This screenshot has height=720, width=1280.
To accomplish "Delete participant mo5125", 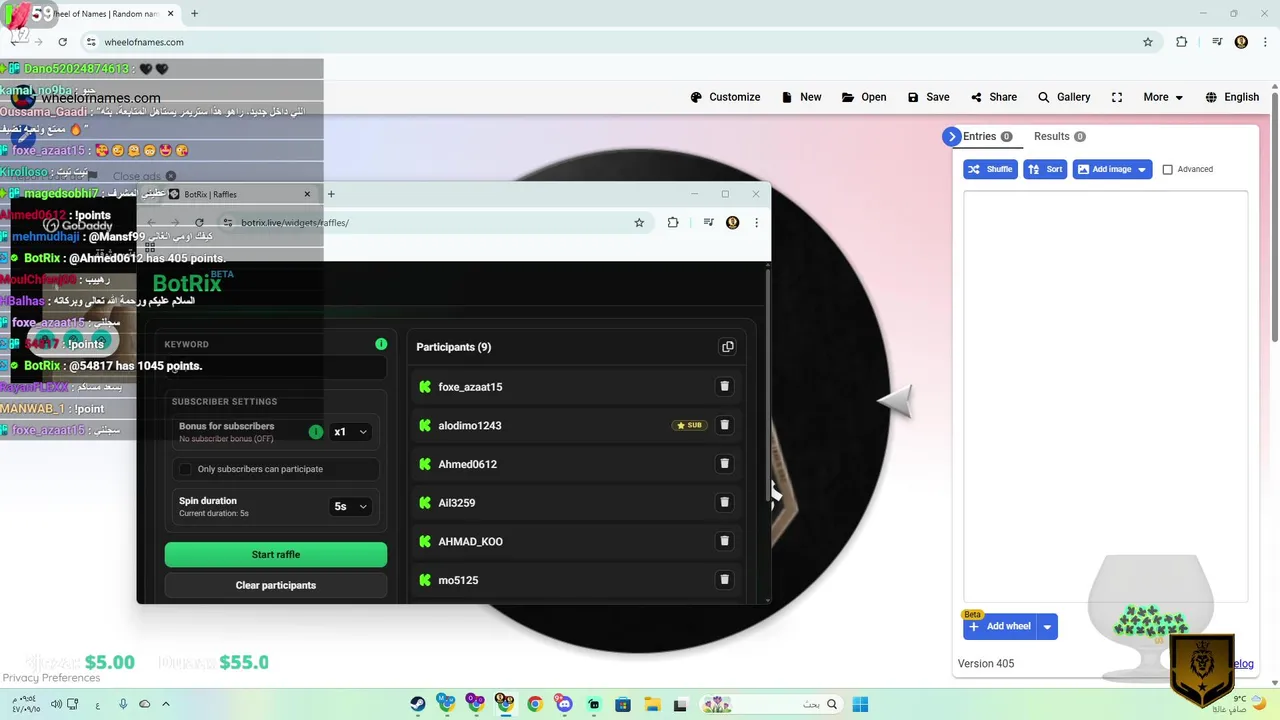I will 725,579.
